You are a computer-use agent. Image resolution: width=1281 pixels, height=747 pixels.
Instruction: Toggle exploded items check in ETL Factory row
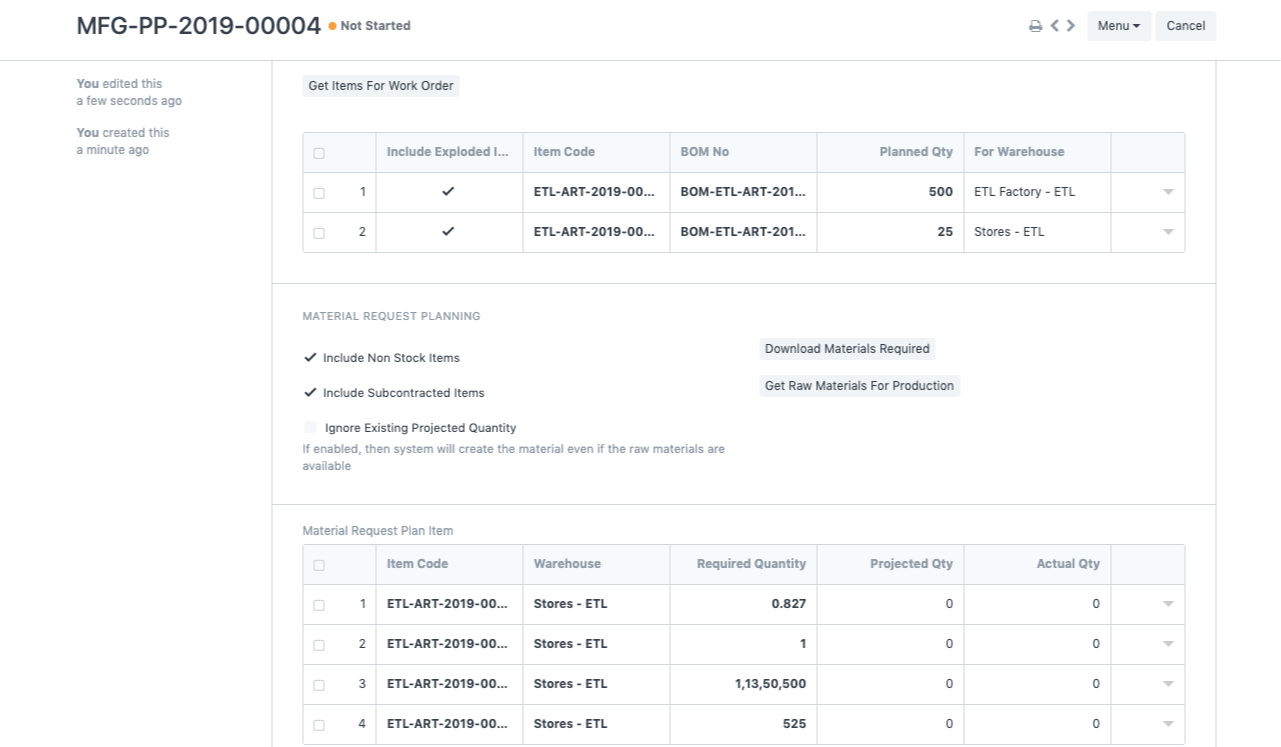pos(448,192)
